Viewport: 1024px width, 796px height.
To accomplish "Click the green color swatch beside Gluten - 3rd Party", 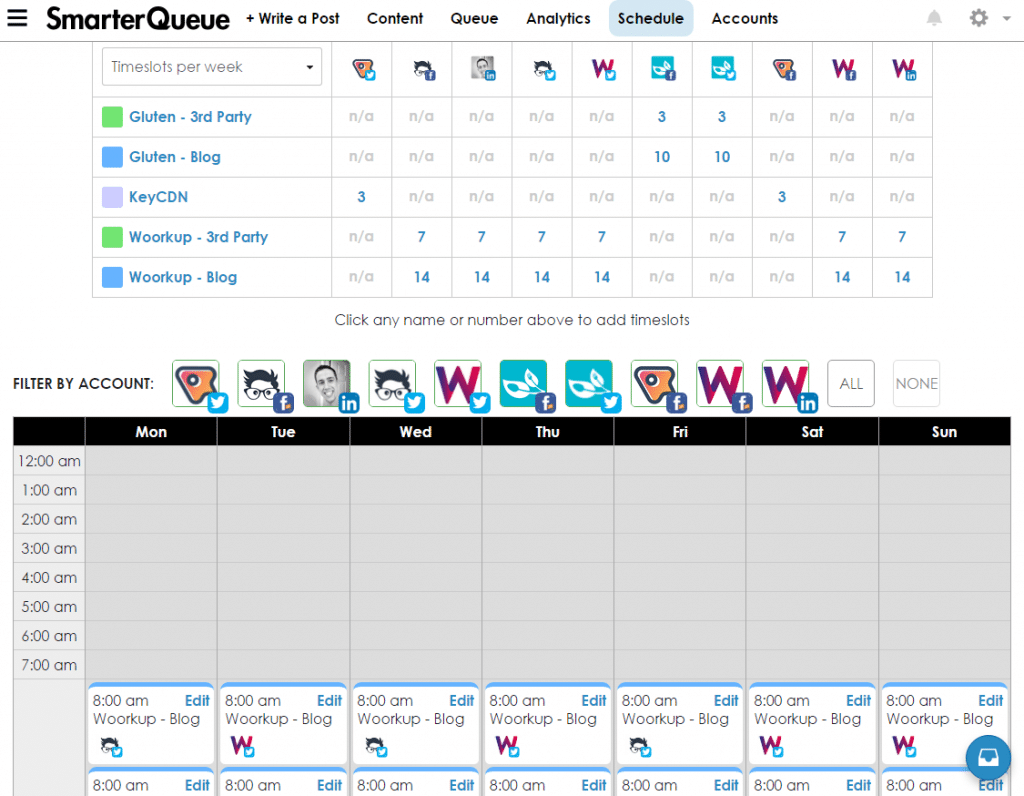I will [x=110, y=116].
